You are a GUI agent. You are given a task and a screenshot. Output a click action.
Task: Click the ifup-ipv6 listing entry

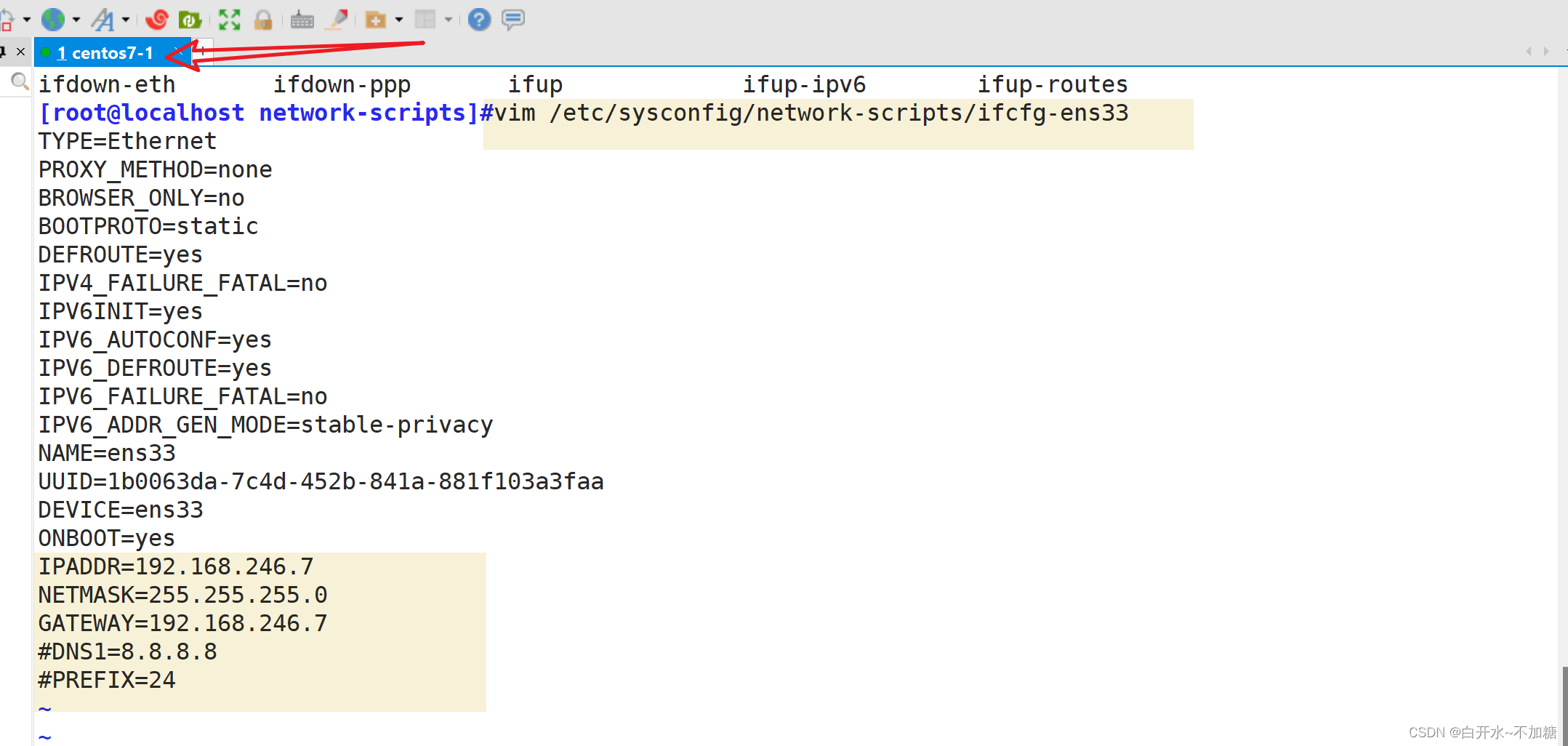coord(804,84)
